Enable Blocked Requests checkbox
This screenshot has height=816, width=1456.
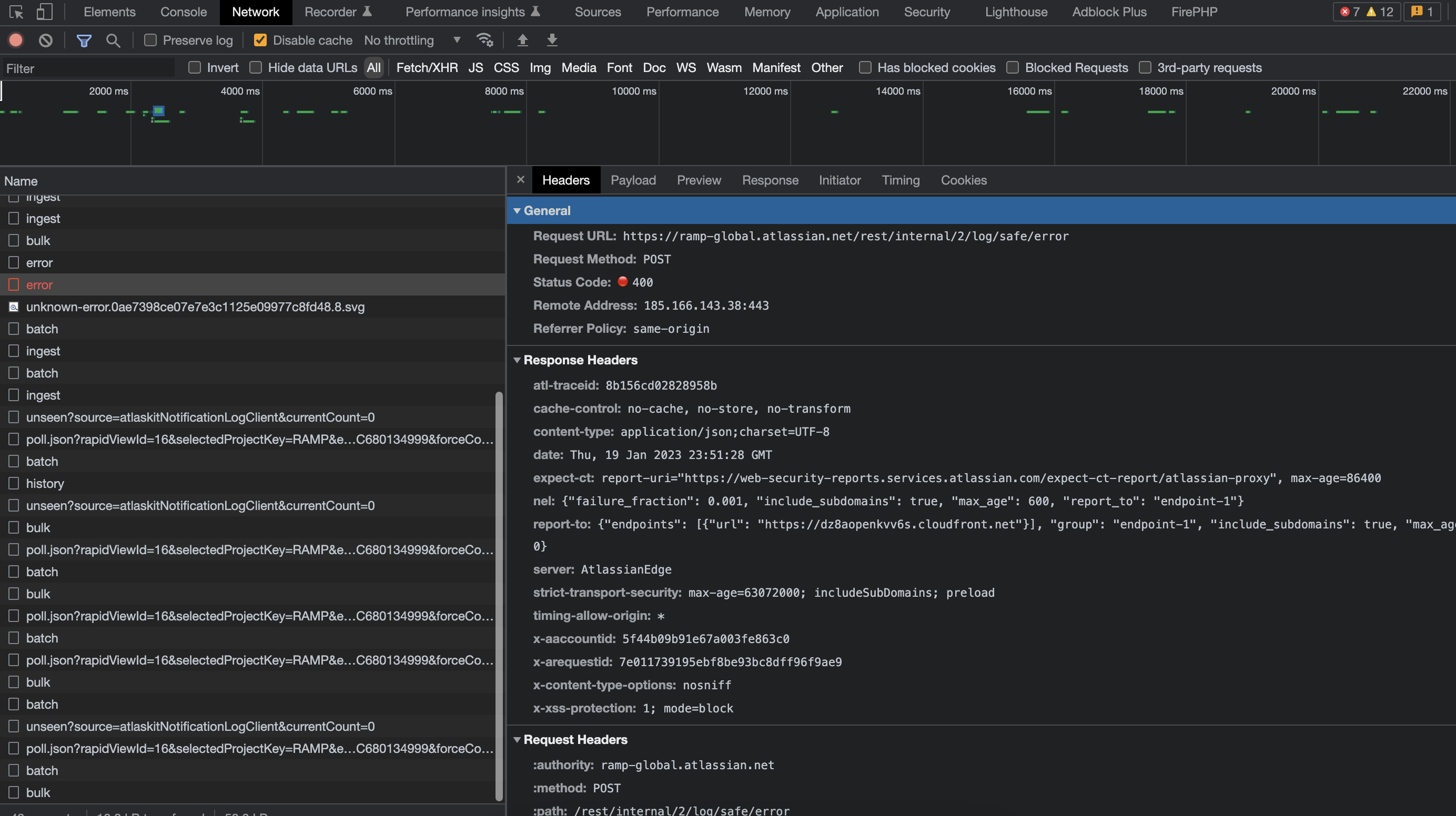tap(1012, 68)
